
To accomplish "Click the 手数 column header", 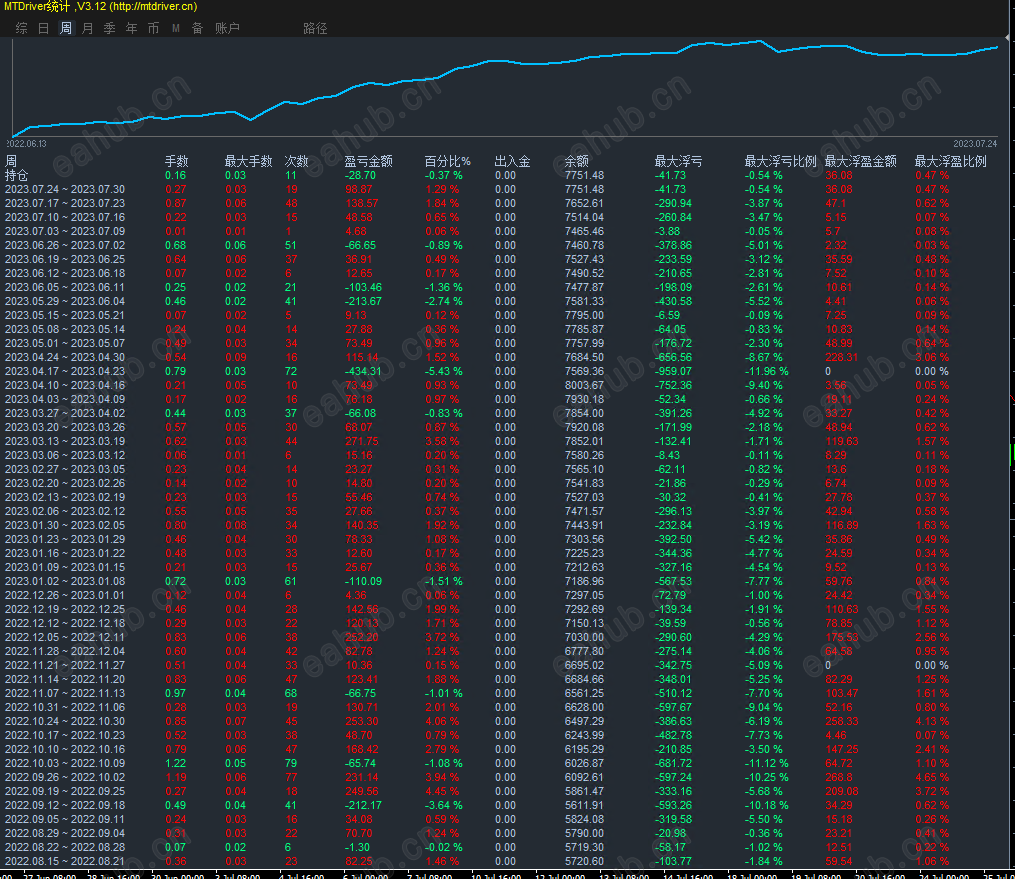I will click(x=176, y=161).
